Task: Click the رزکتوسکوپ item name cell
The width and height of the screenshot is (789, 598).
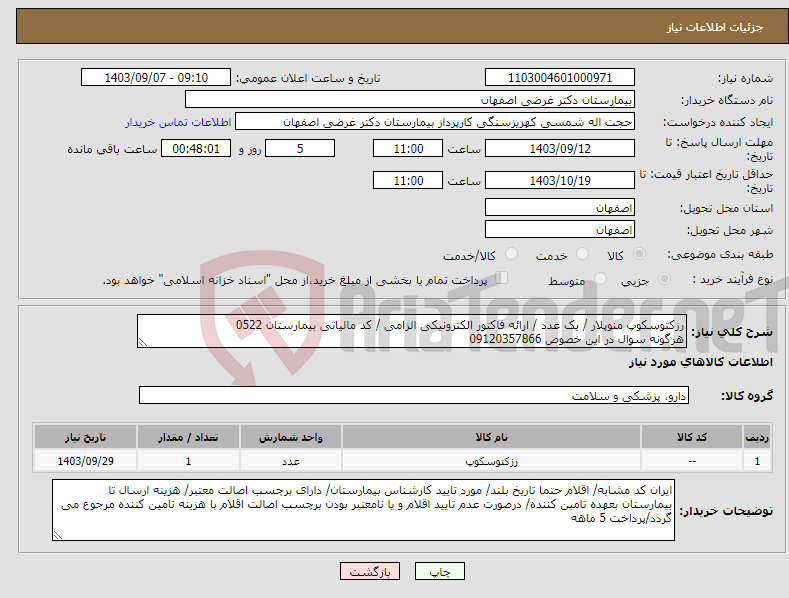Action: tap(491, 461)
